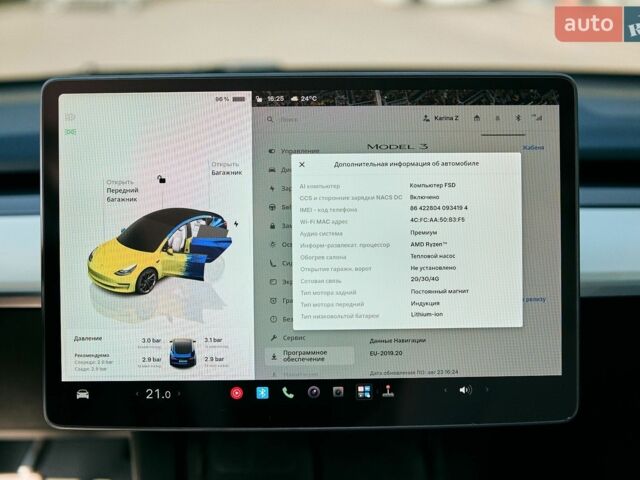The height and width of the screenshot is (480, 640).
Task: Tap the Тепловой насос value
Action: tap(433, 256)
